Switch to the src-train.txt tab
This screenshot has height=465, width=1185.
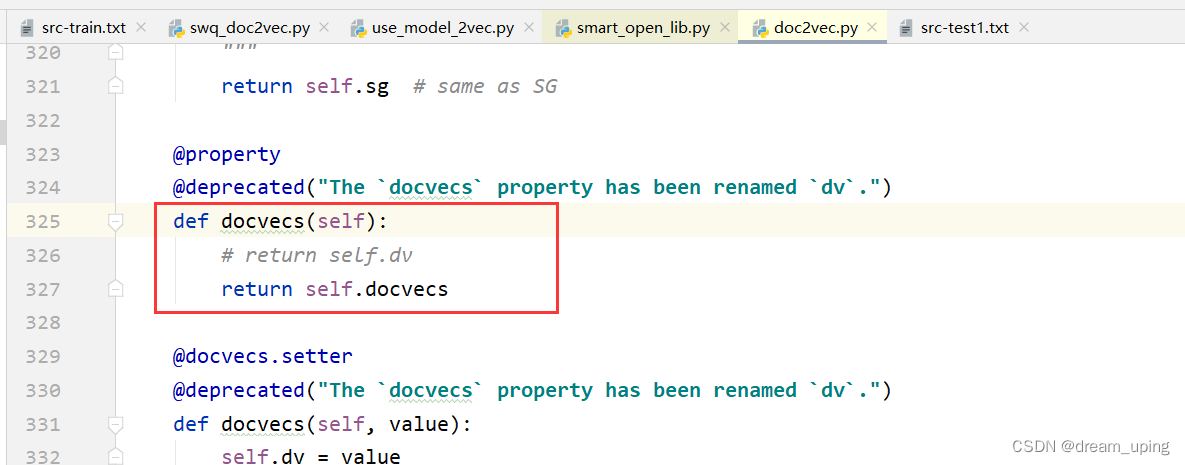pyautogui.click(x=84, y=28)
